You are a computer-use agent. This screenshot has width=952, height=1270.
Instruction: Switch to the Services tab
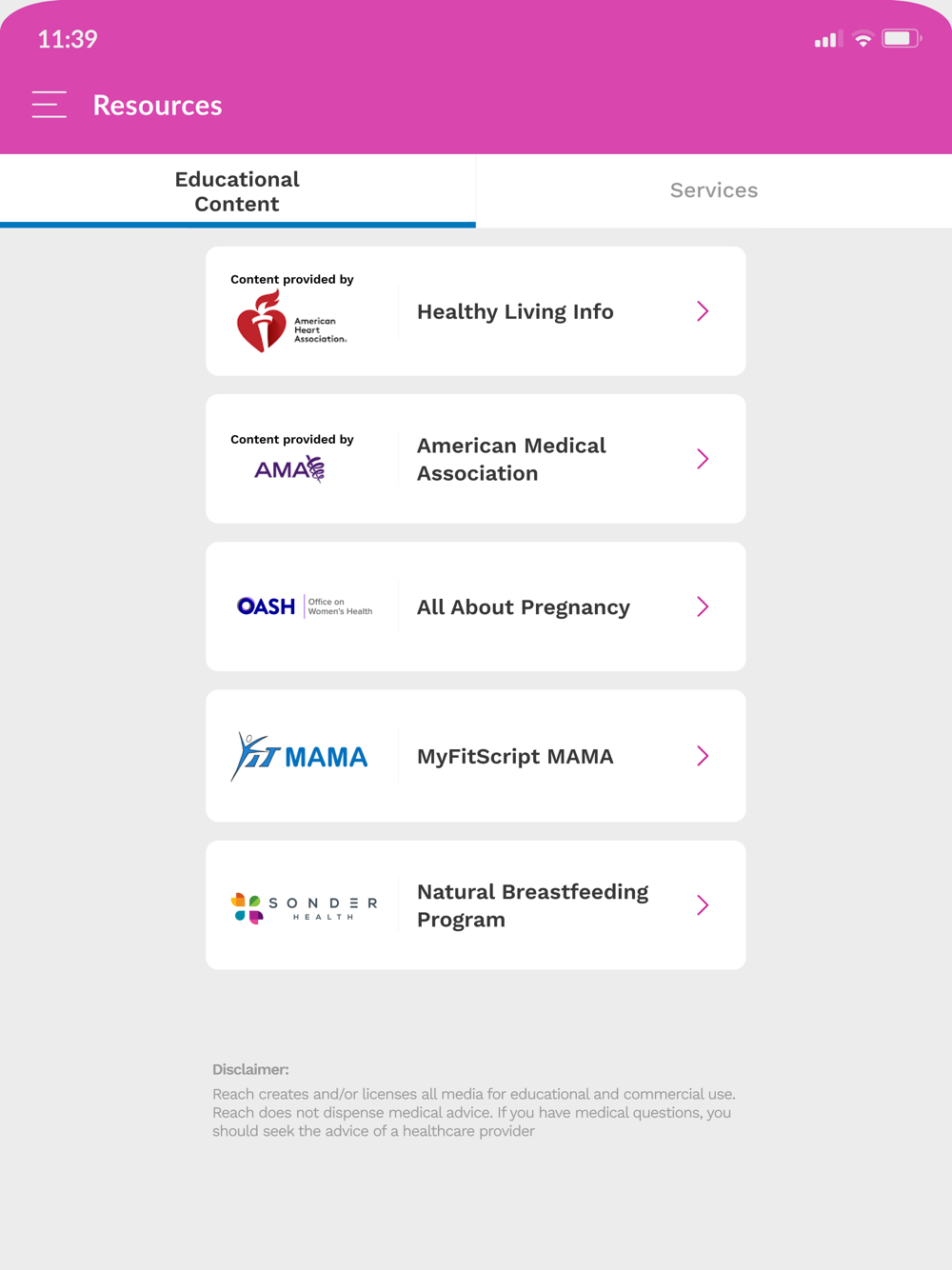pyautogui.click(x=714, y=190)
